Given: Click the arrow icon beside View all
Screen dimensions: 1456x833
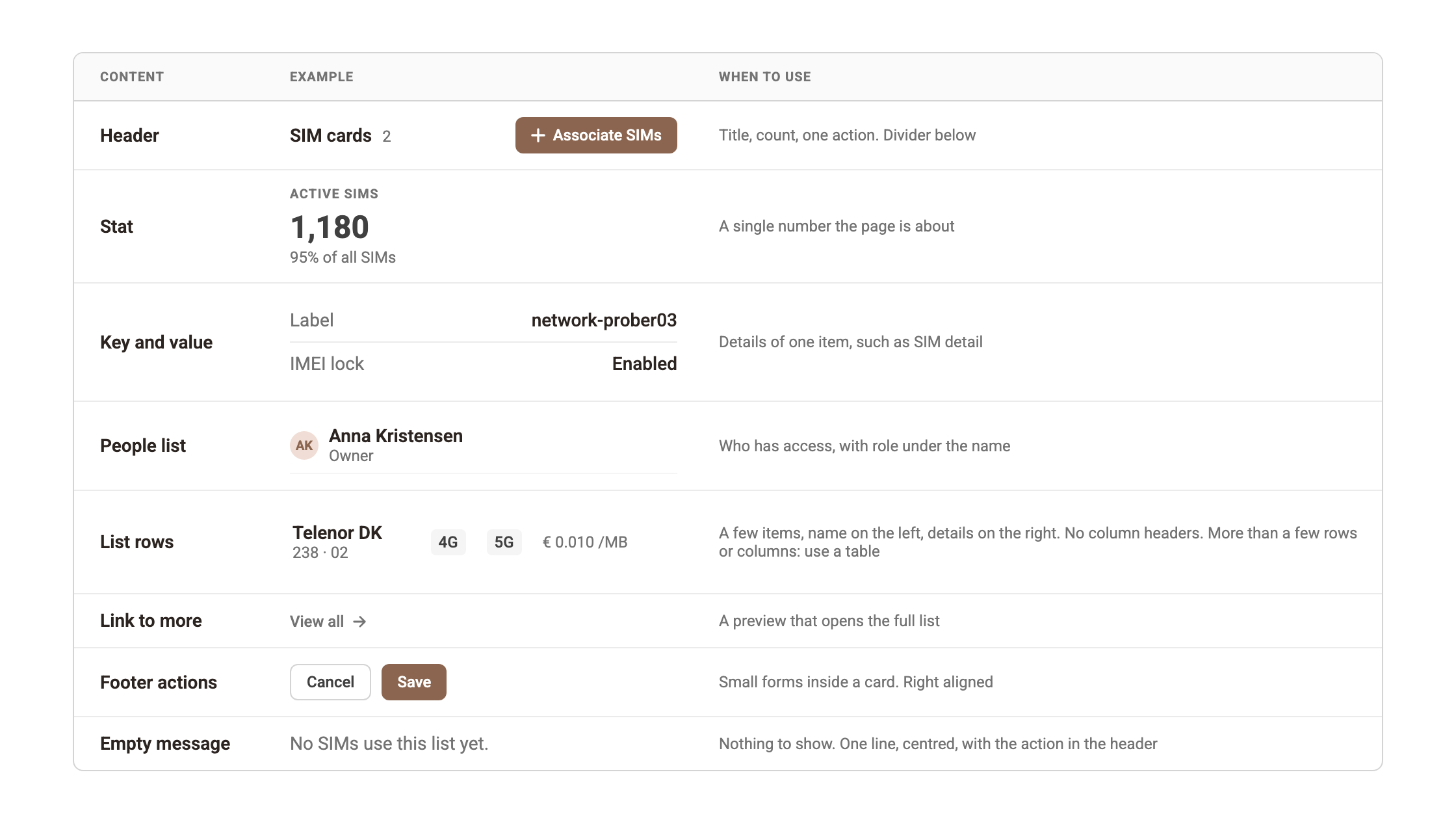Looking at the screenshot, I should tap(359, 622).
